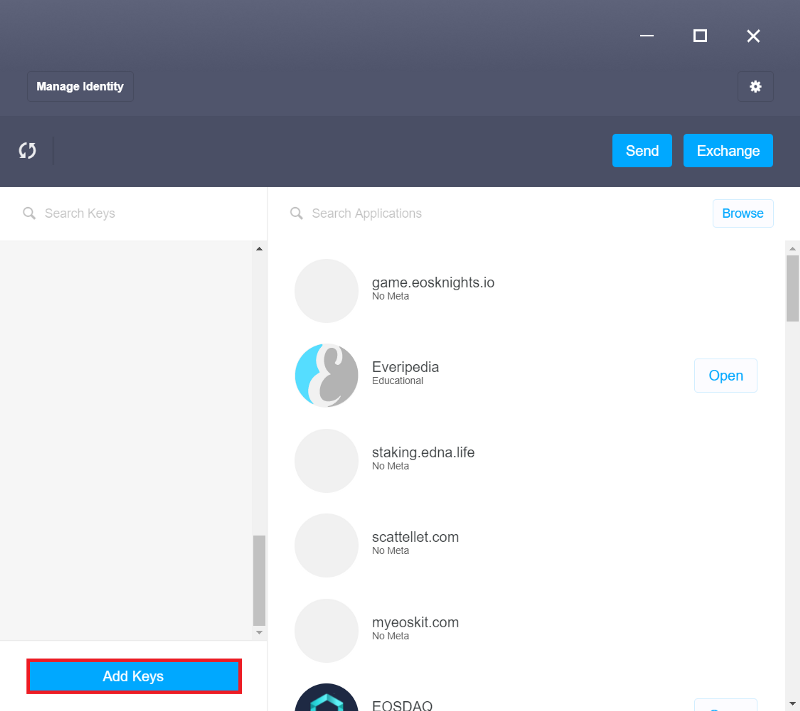Click the applications list scrollbar thumb
Viewport: 800px width, 711px height.
(792, 289)
